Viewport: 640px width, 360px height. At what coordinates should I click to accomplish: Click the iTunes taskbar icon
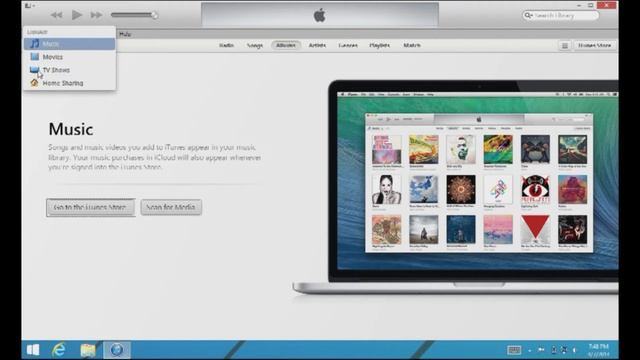(x=117, y=350)
